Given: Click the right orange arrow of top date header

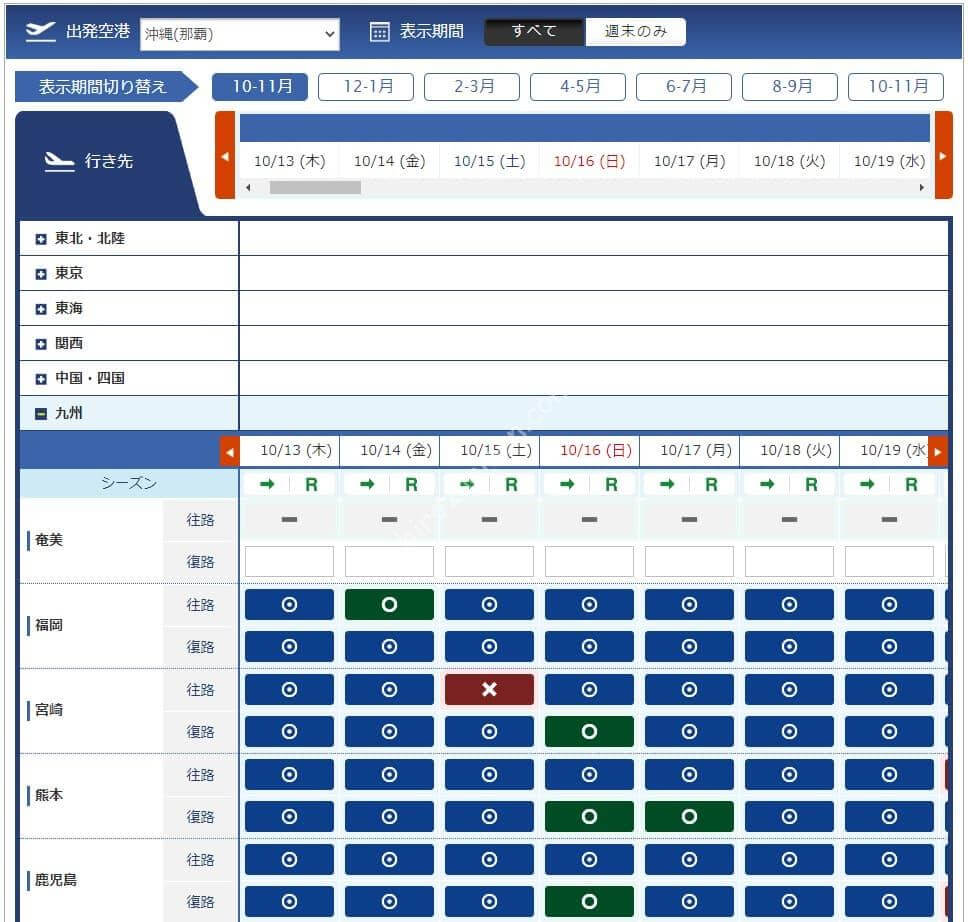Looking at the screenshot, I should [943, 156].
